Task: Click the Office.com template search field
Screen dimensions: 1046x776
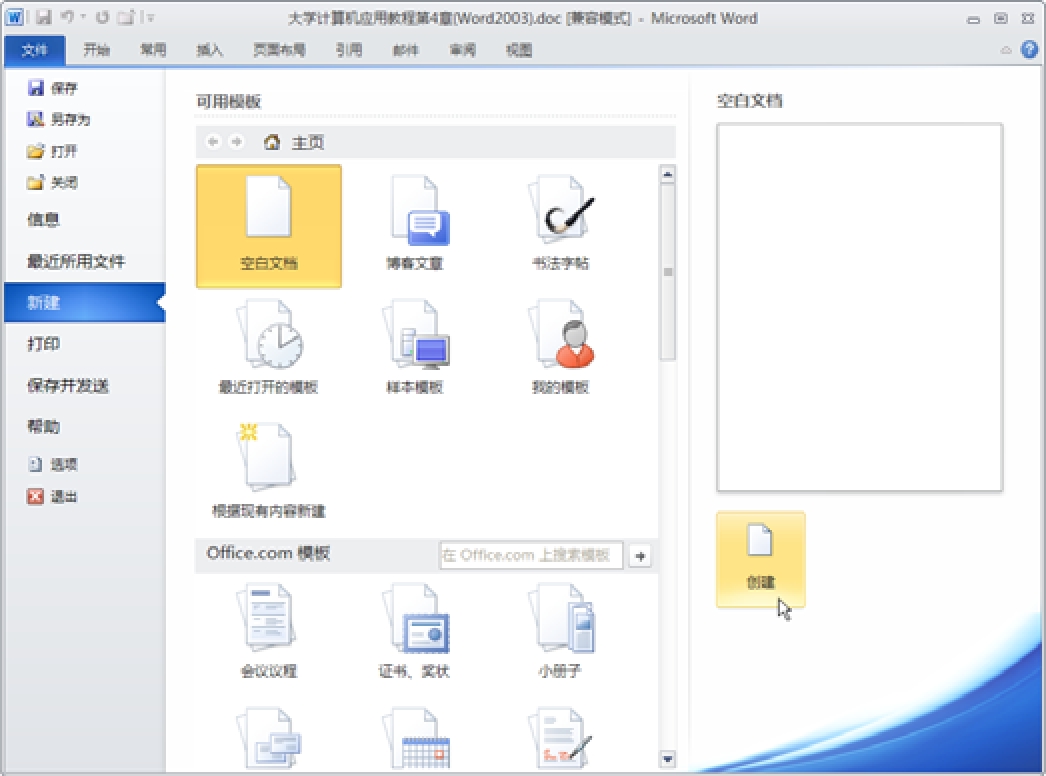Action: 531,555
